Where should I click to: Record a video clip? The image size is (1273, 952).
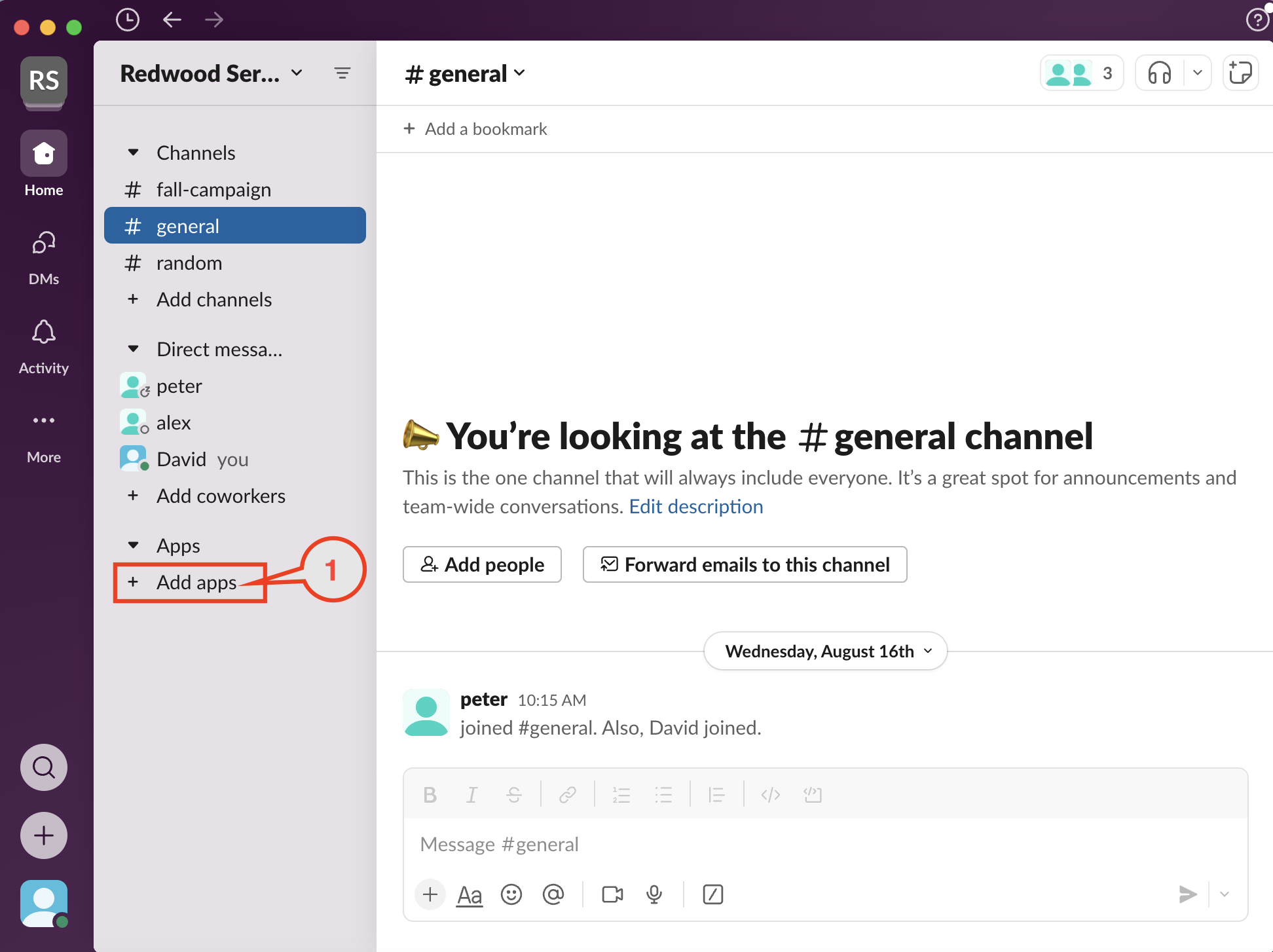[x=612, y=894]
